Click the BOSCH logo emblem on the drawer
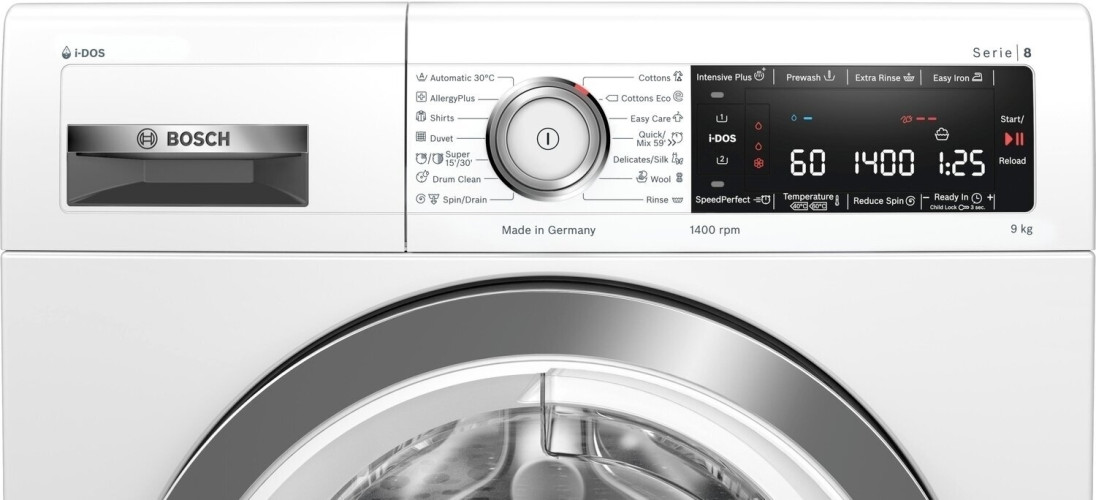The height and width of the screenshot is (500, 1096). click(147, 138)
